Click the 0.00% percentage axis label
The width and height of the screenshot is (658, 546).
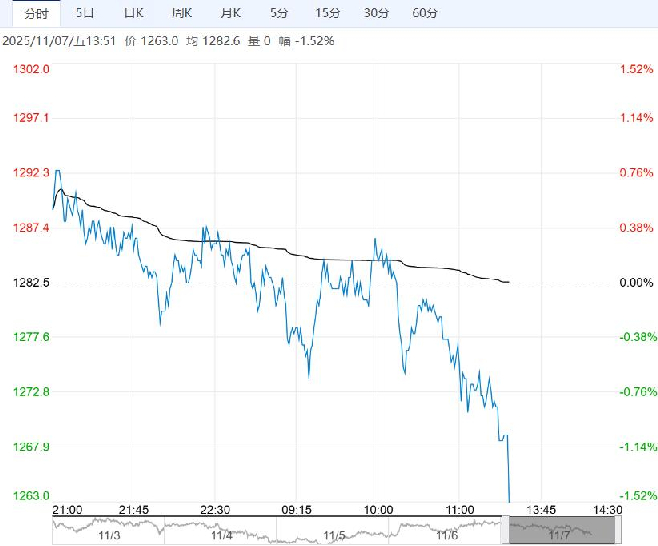pos(635,283)
